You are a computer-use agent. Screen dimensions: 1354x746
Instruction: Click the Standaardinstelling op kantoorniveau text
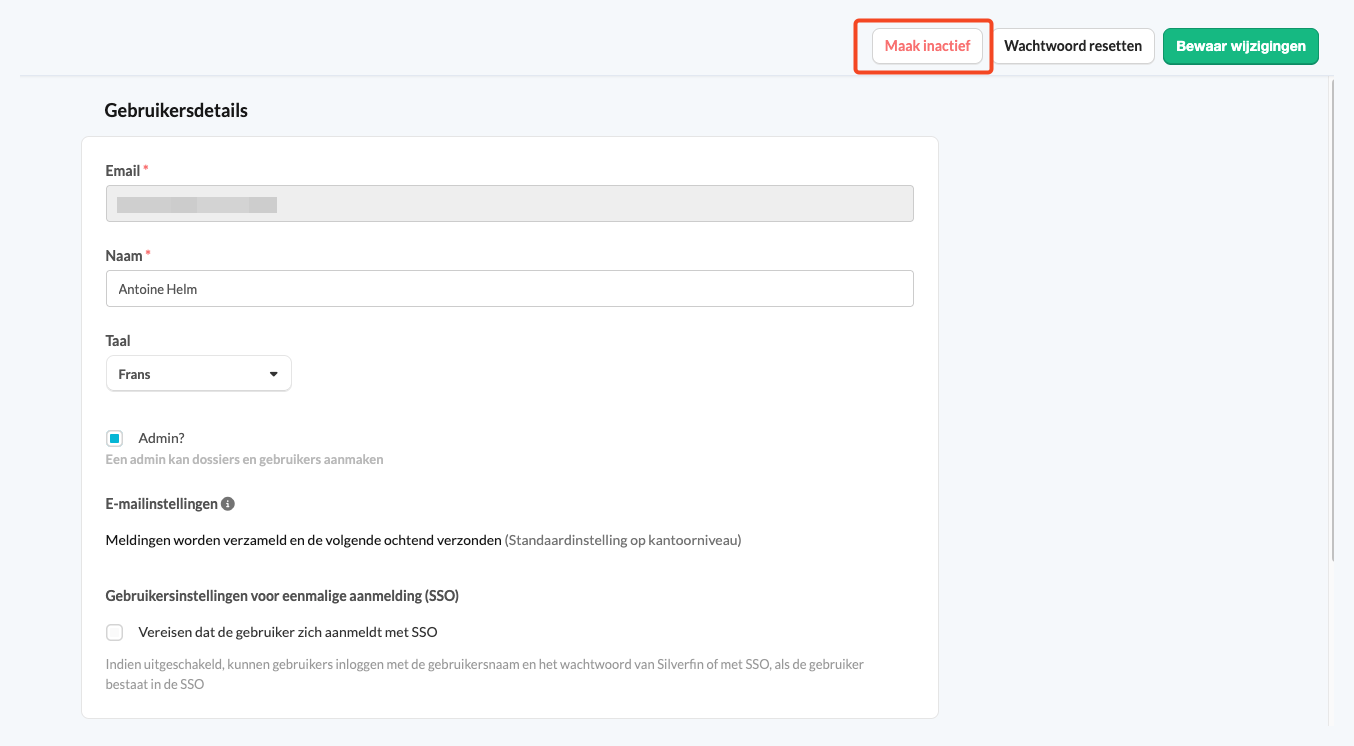click(x=623, y=540)
